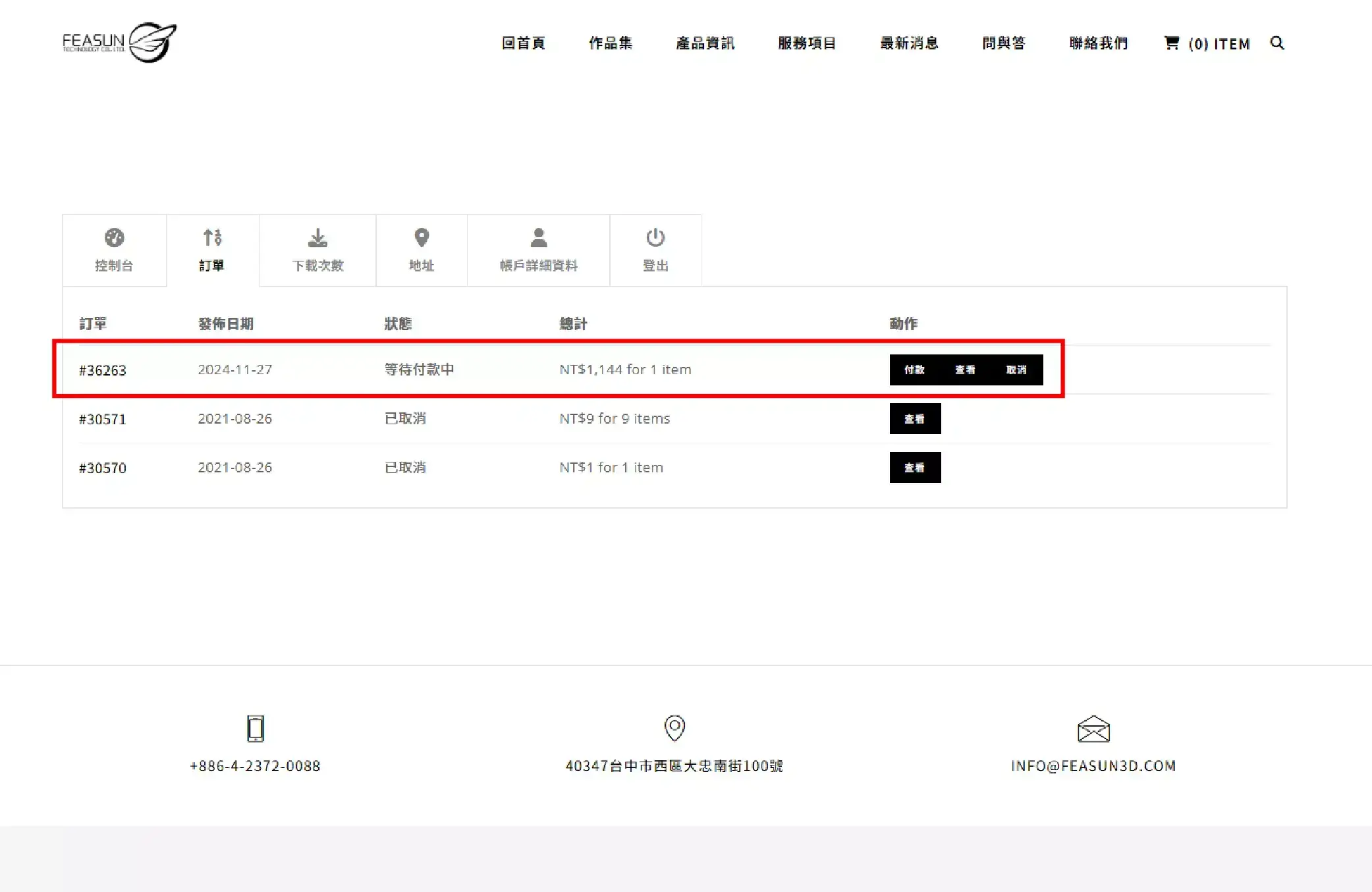Open the shopping cart (0) ITEM

pyautogui.click(x=1207, y=43)
